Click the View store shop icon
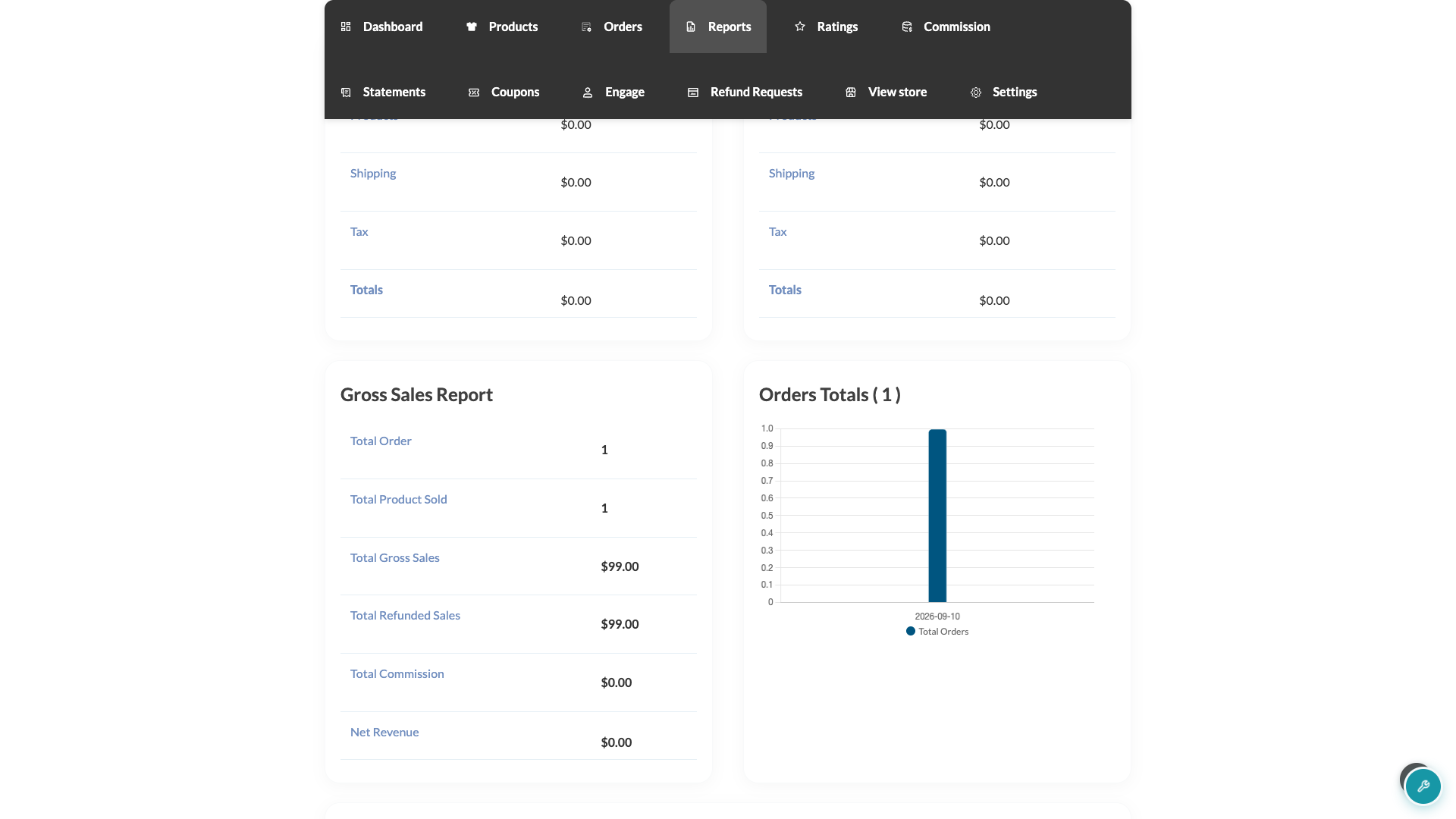Image resolution: width=1456 pixels, height=819 pixels. point(851,92)
